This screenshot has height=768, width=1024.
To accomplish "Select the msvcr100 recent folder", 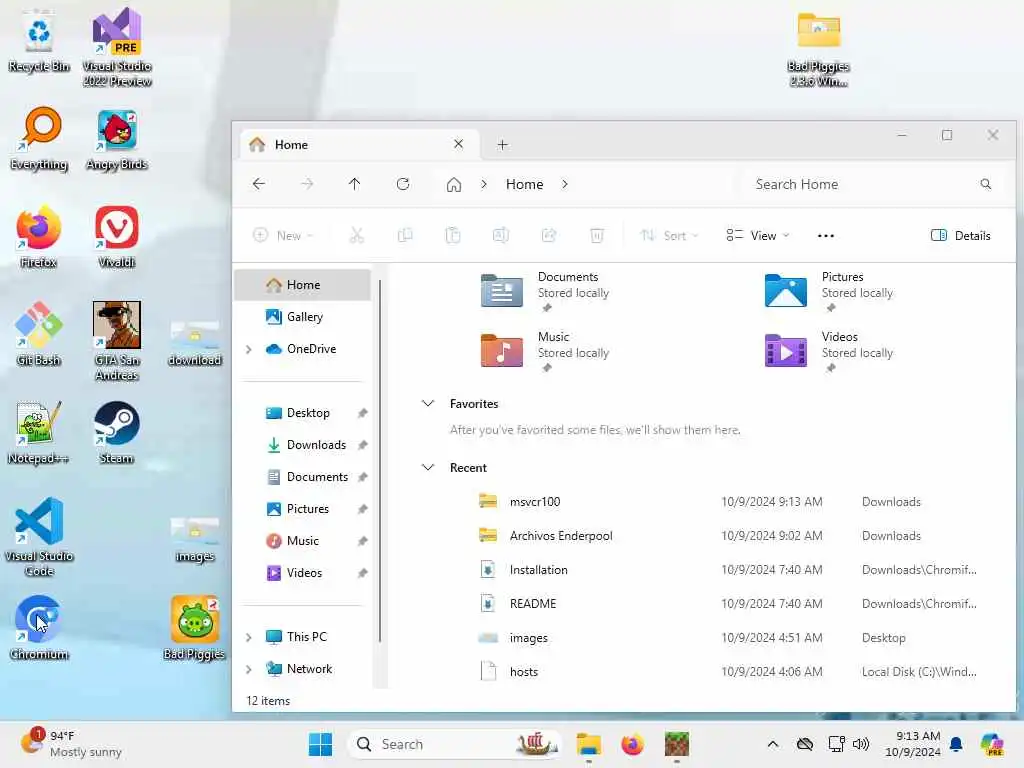I will (x=728, y=502).
